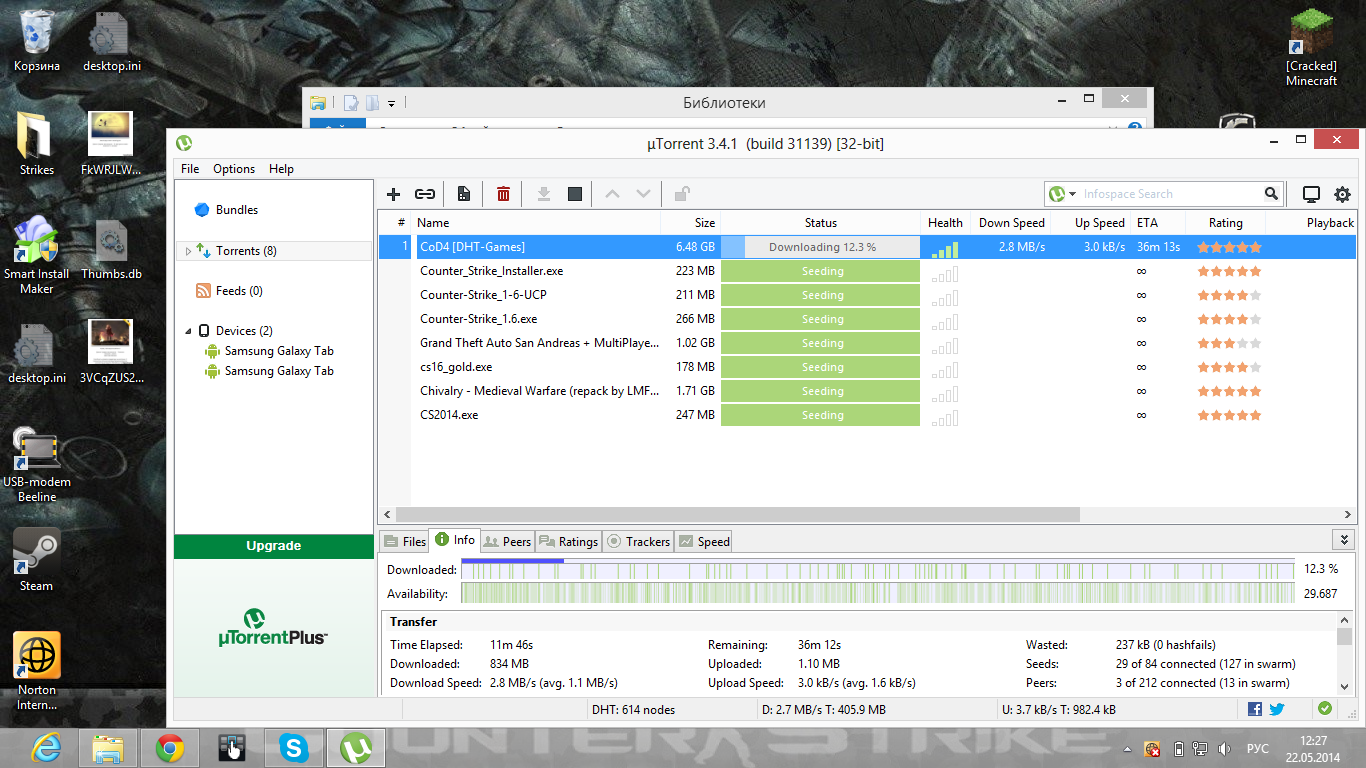Switch to the Peers tab
Screen dimensions: 1366x768
click(507, 541)
